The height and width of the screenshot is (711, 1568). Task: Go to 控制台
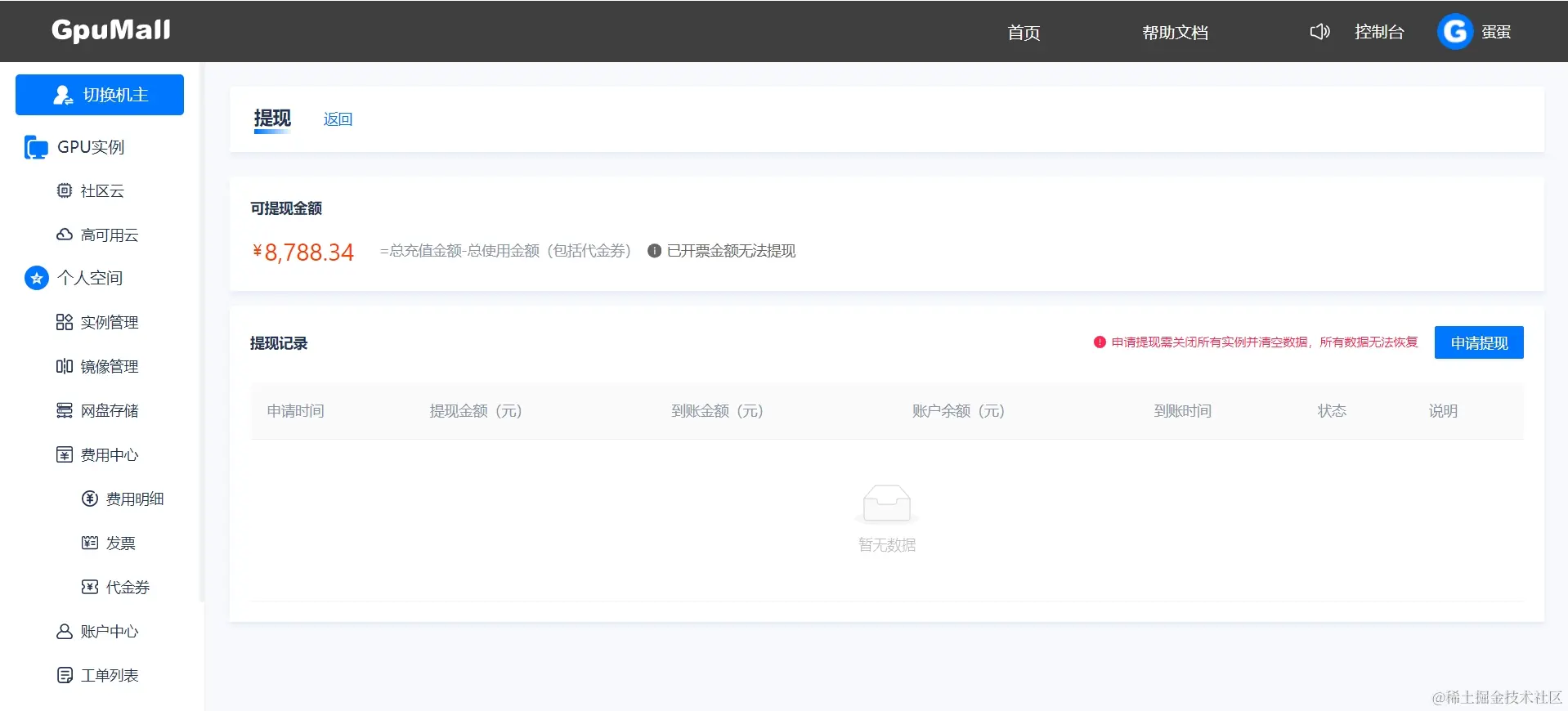(1379, 32)
